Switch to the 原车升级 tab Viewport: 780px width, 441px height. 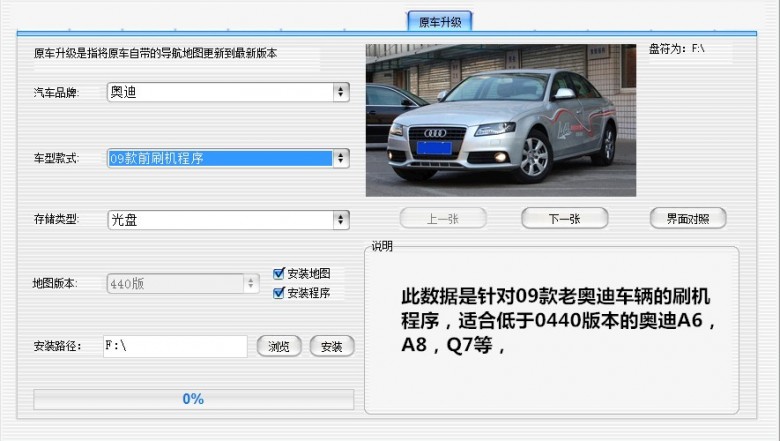coord(440,22)
